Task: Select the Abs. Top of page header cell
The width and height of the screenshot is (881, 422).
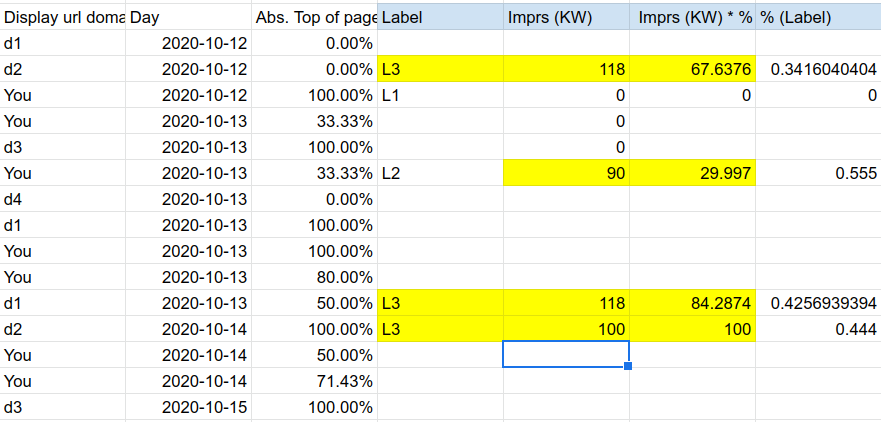Action: tap(315, 17)
